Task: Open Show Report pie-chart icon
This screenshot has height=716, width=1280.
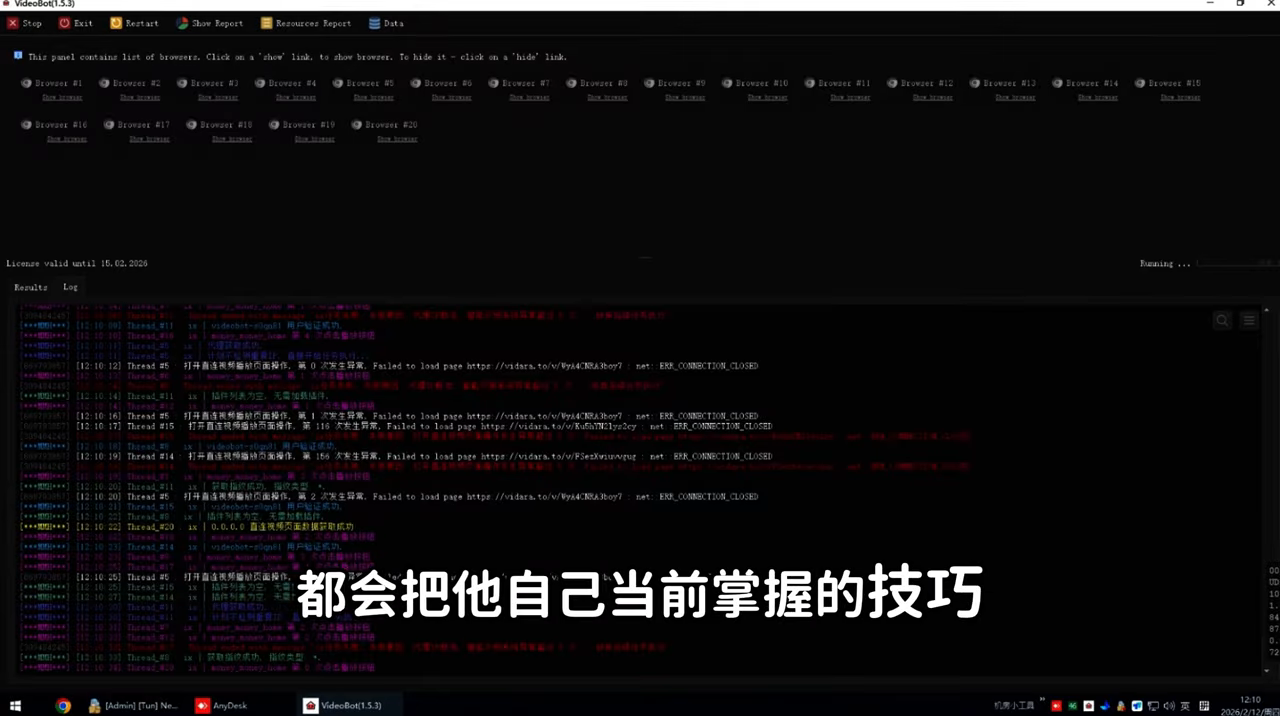Action: pos(182,23)
